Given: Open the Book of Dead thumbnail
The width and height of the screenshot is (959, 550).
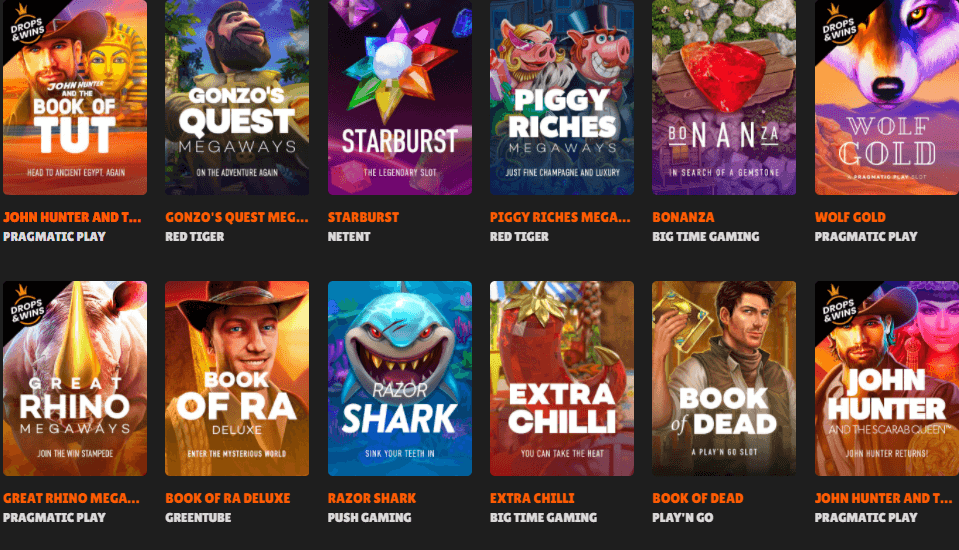Looking at the screenshot, I should click(x=724, y=378).
